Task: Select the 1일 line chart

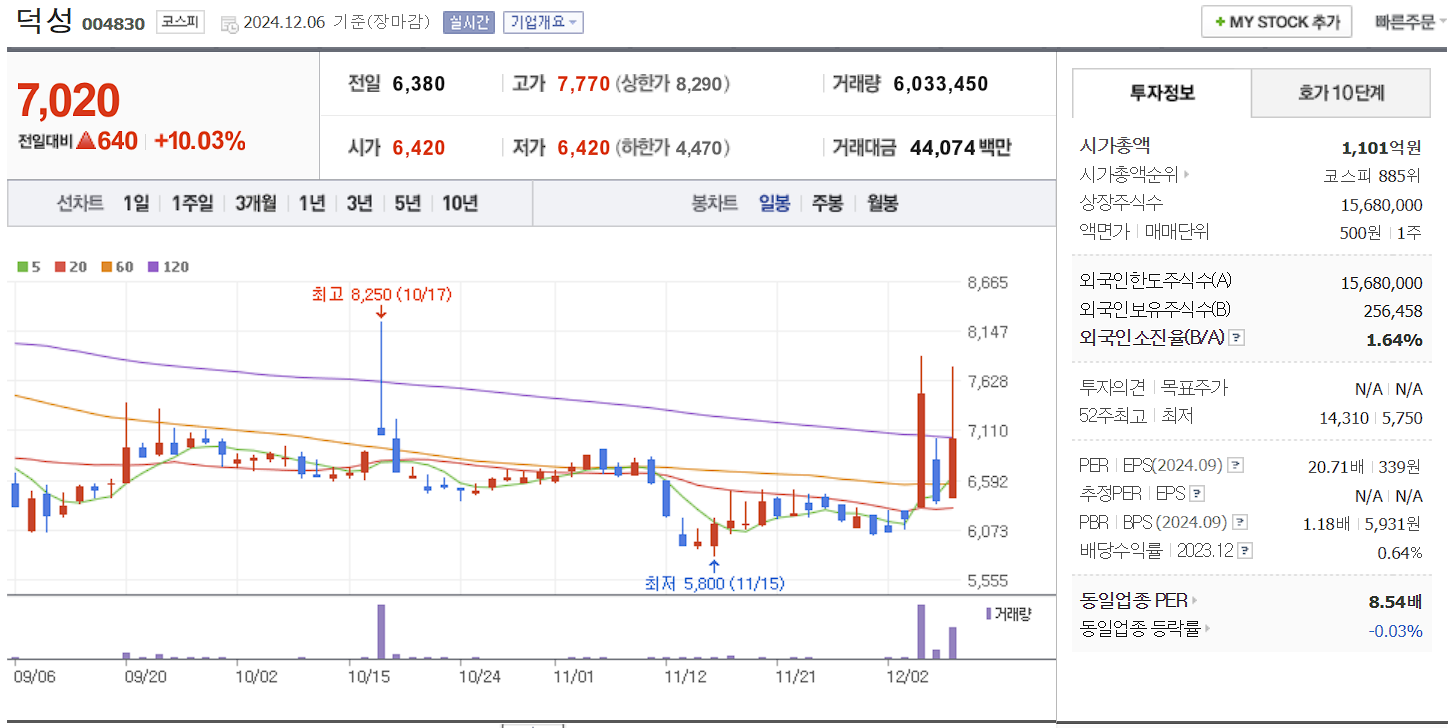Action: point(136,203)
